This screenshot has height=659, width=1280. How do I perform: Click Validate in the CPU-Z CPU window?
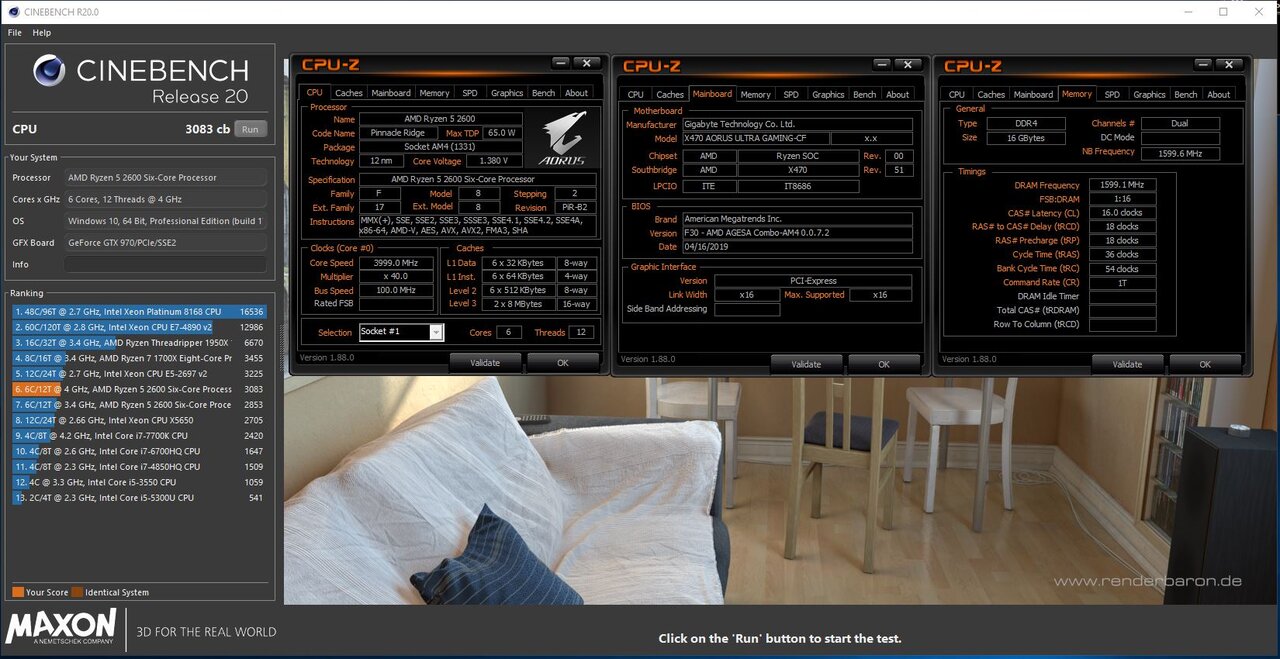tap(486, 362)
